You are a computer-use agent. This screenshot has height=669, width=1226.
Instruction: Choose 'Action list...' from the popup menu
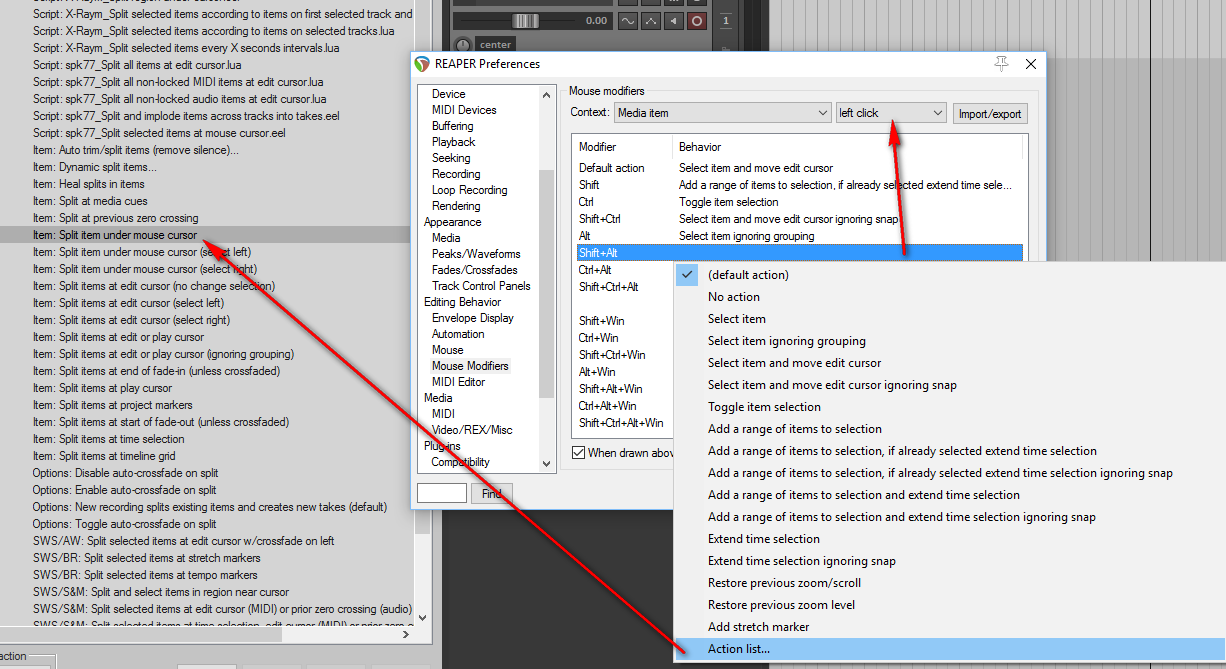[x=950, y=649]
